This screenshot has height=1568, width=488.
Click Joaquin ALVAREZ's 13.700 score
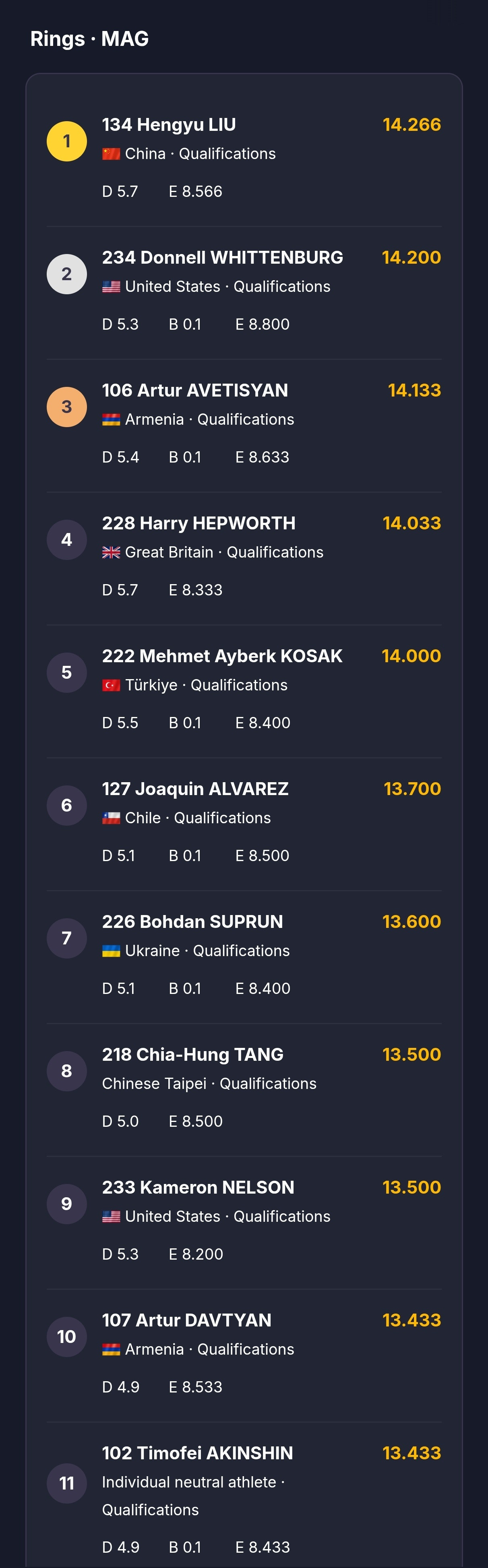tap(412, 789)
